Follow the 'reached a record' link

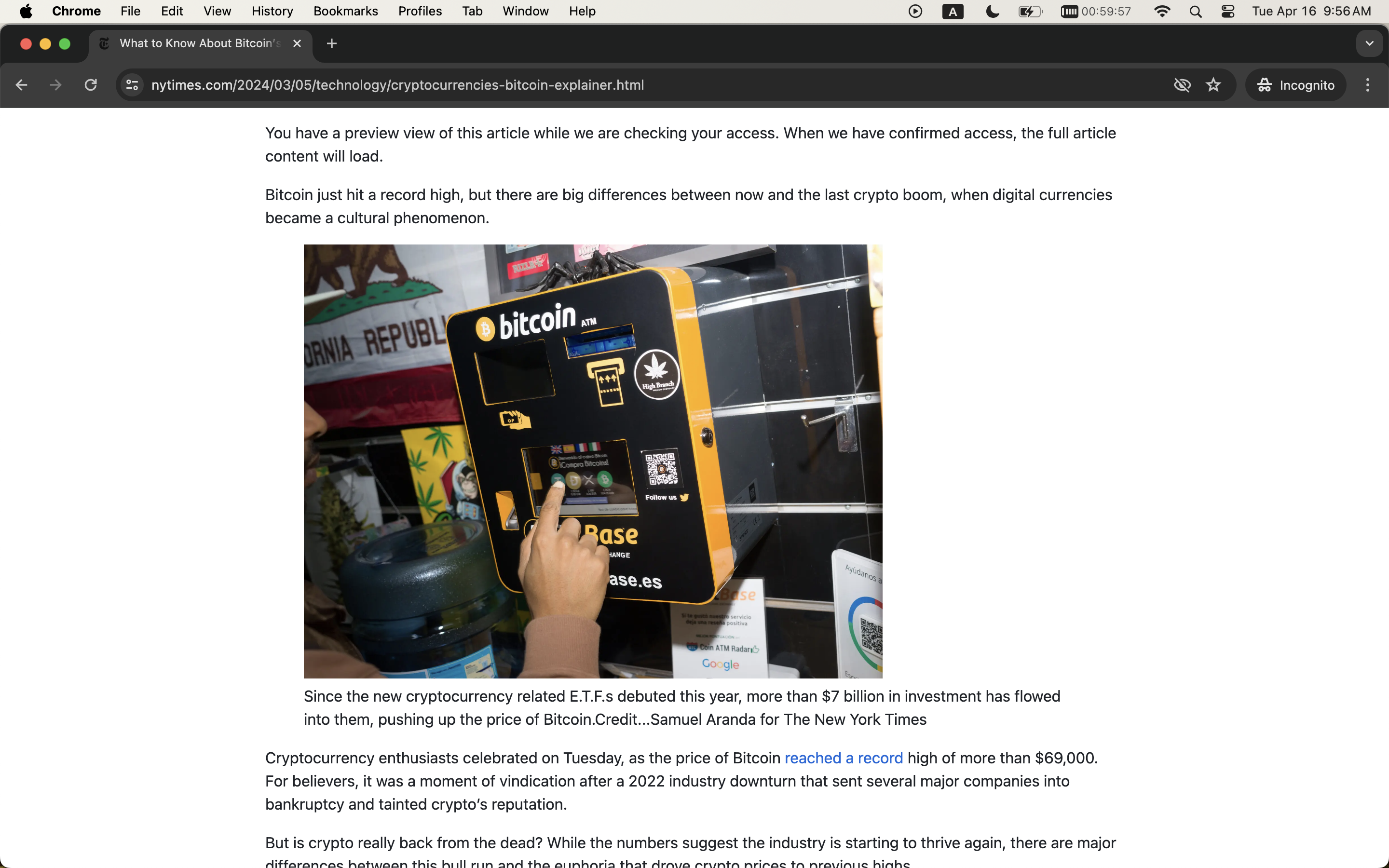pos(843,758)
